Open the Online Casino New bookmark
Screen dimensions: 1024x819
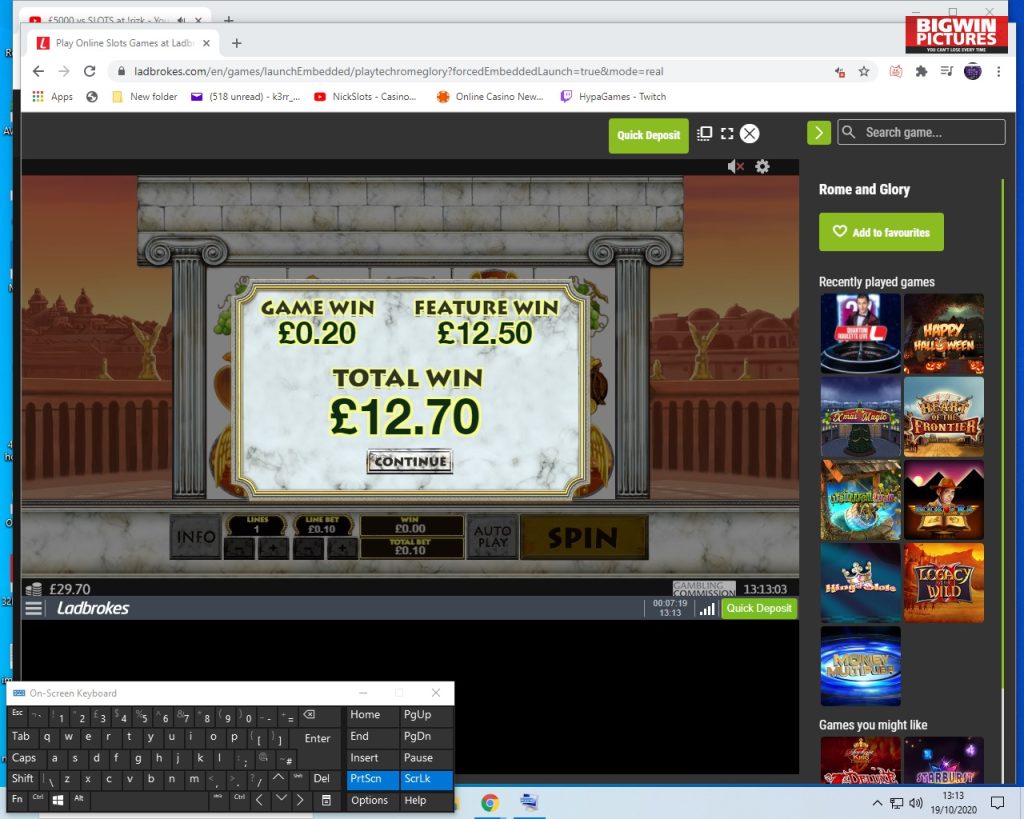[x=490, y=97]
